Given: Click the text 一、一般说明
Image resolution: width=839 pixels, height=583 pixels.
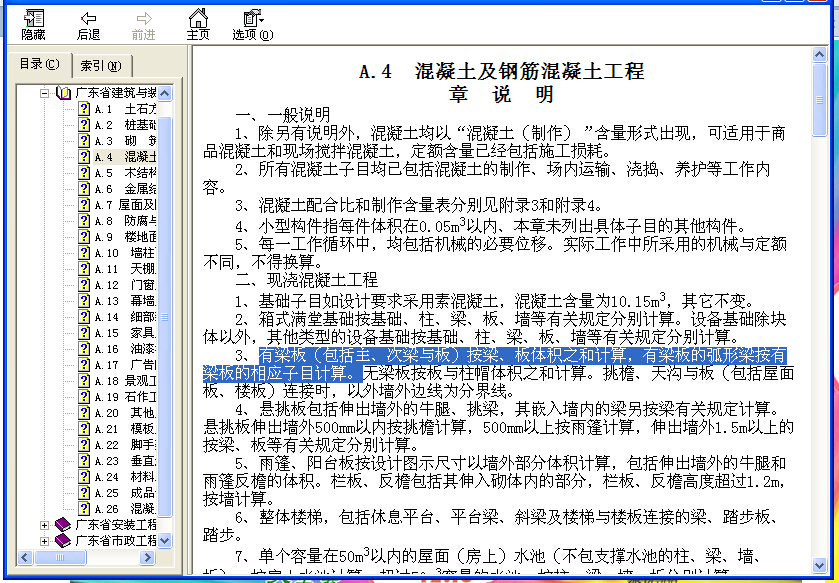Looking at the screenshot, I should 283,114.
